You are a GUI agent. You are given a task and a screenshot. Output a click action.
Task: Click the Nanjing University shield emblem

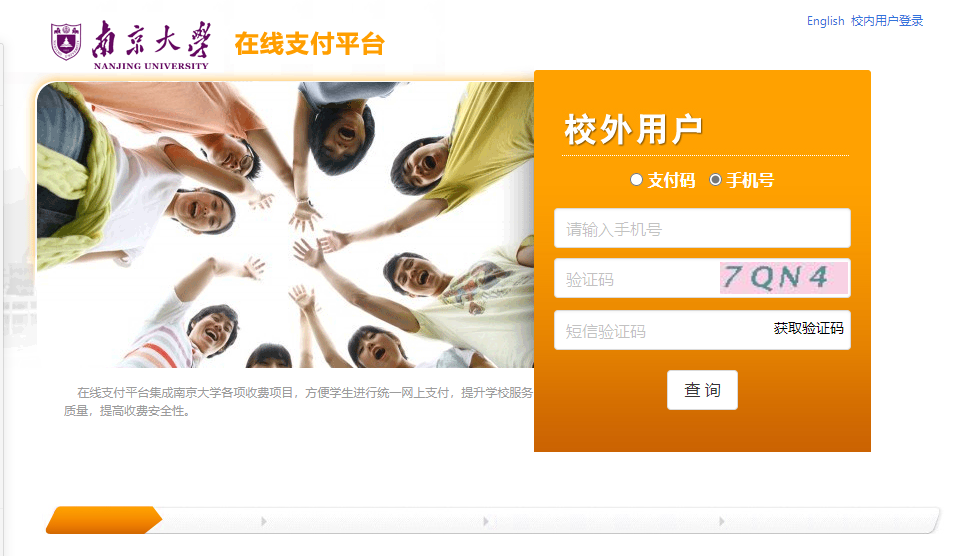tap(66, 42)
